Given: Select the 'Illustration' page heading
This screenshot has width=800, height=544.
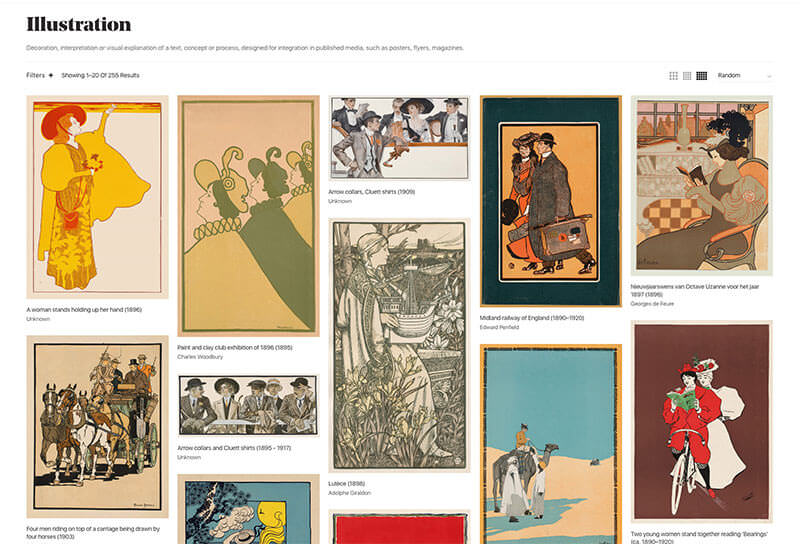Looking at the screenshot, I should click(x=79, y=24).
